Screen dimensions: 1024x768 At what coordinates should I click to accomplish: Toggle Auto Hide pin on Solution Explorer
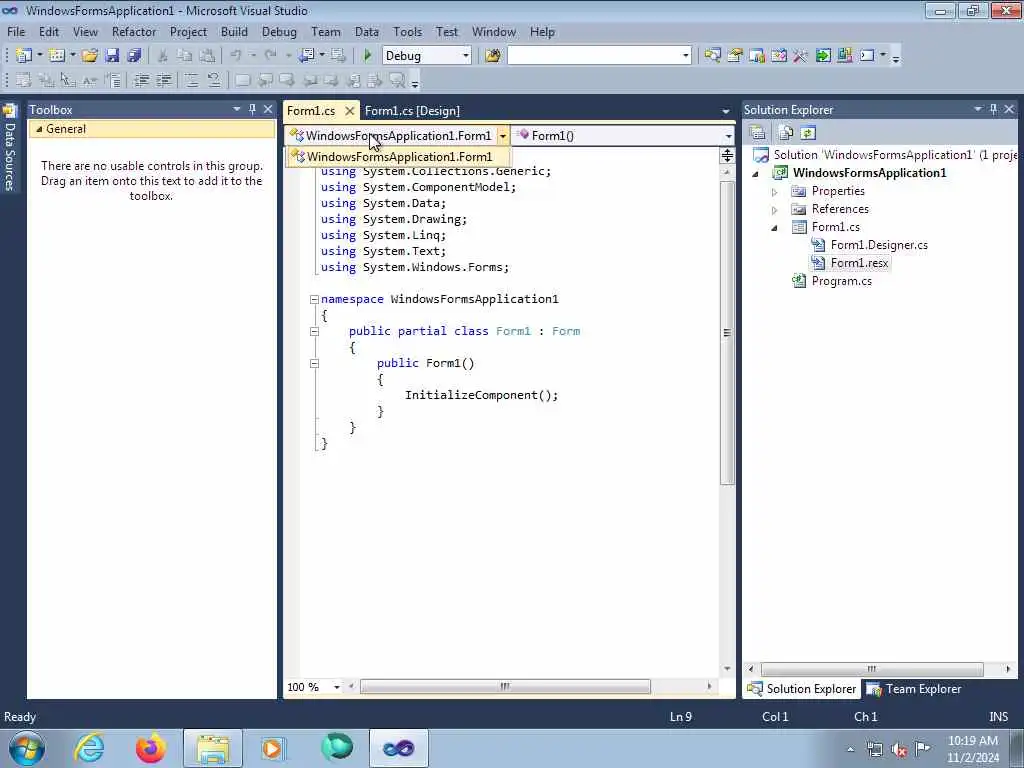(x=993, y=109)
